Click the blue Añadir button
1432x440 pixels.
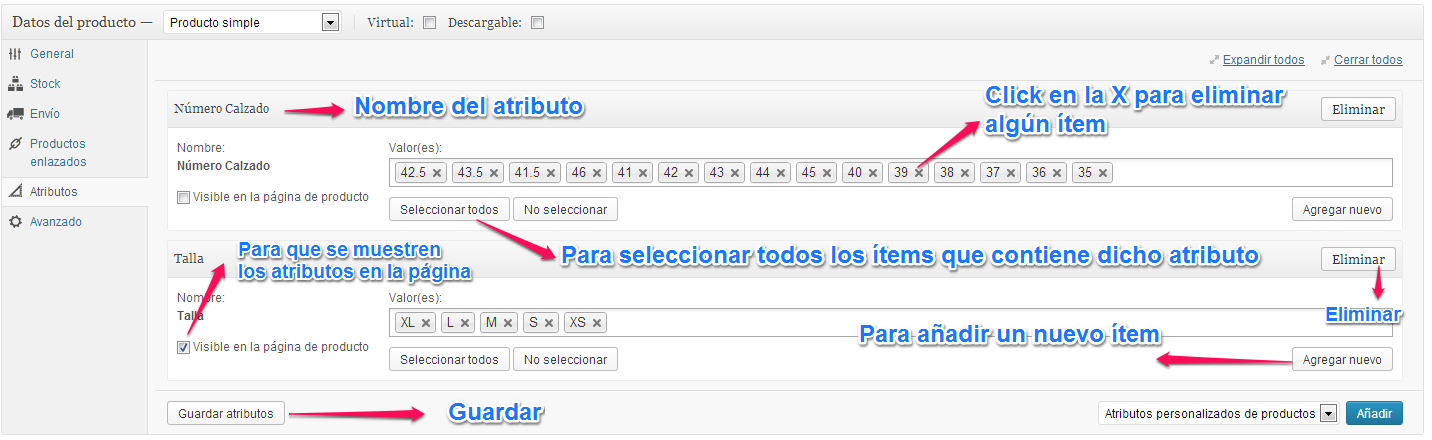coord(1374,414)
